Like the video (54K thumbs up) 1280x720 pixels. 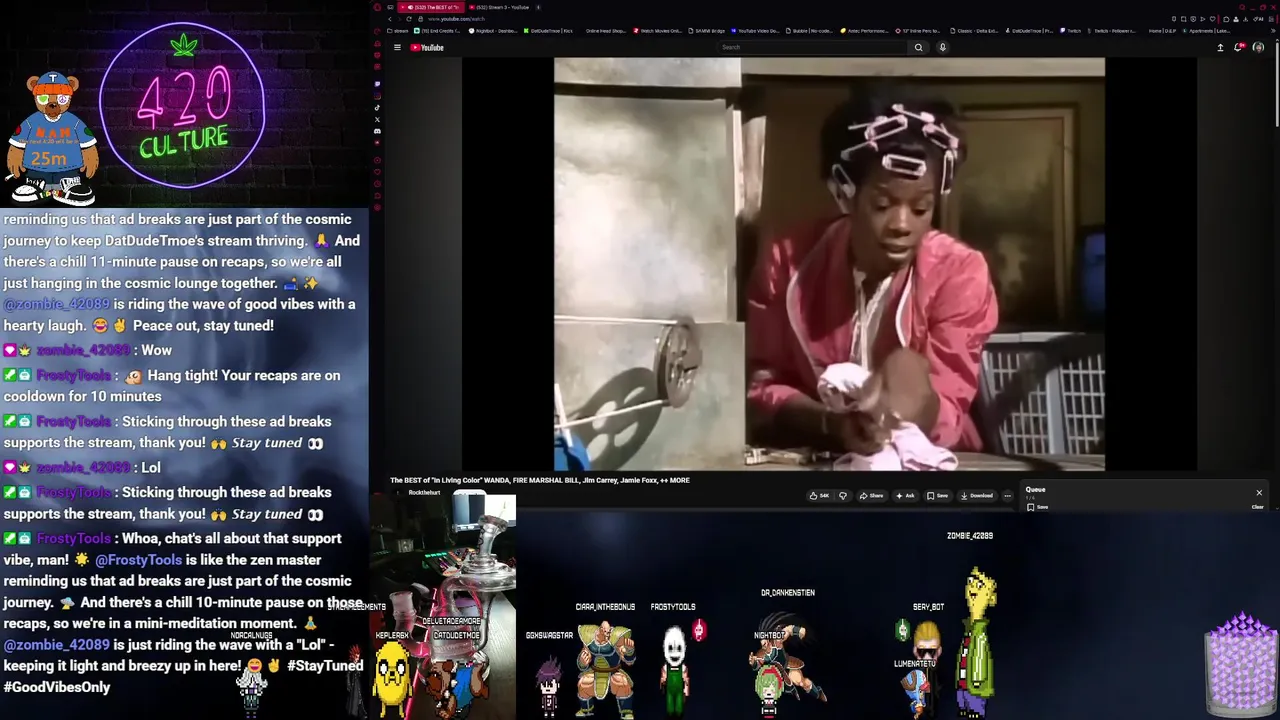point(820,495)
